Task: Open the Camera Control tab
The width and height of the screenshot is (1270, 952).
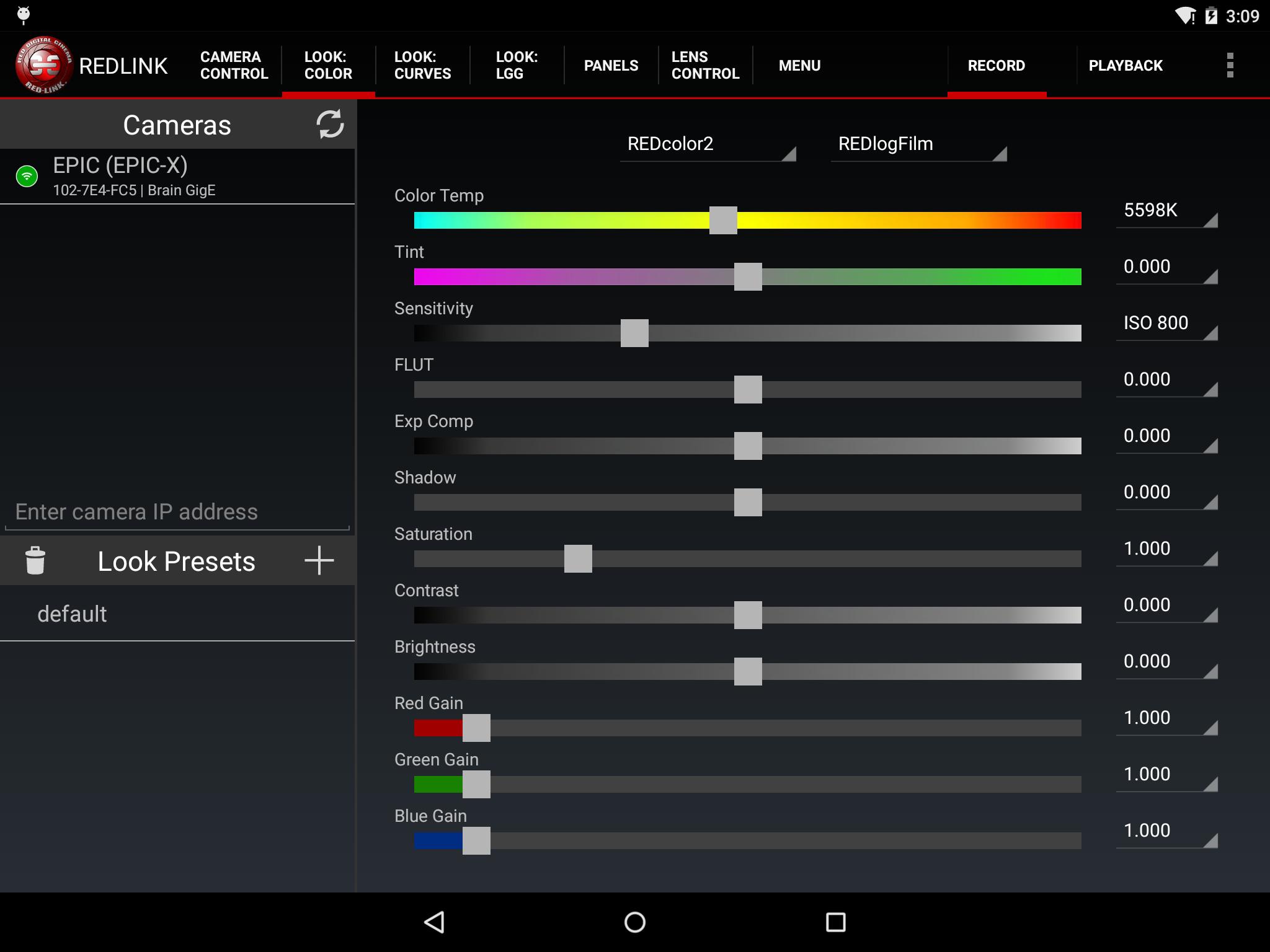Action: (234, 65)
